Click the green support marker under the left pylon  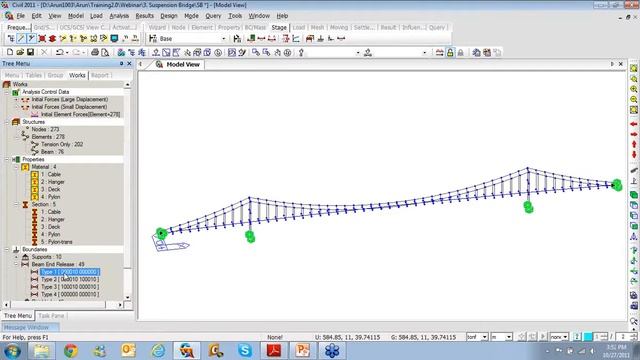pos(250,236)
